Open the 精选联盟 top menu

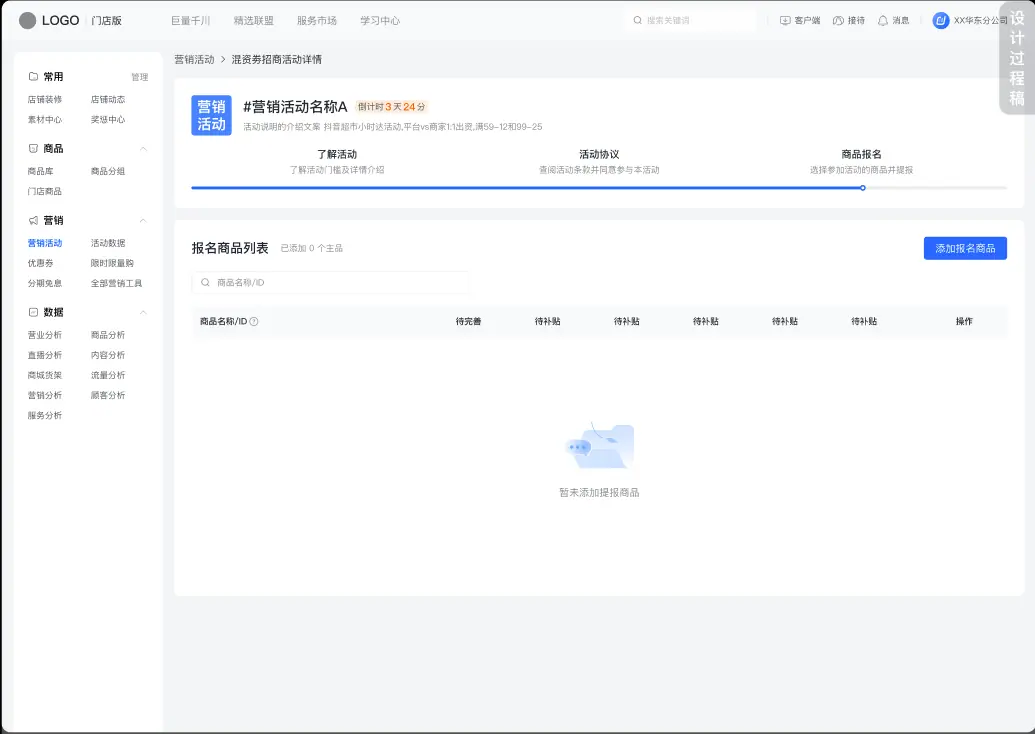tap(253, 20)
